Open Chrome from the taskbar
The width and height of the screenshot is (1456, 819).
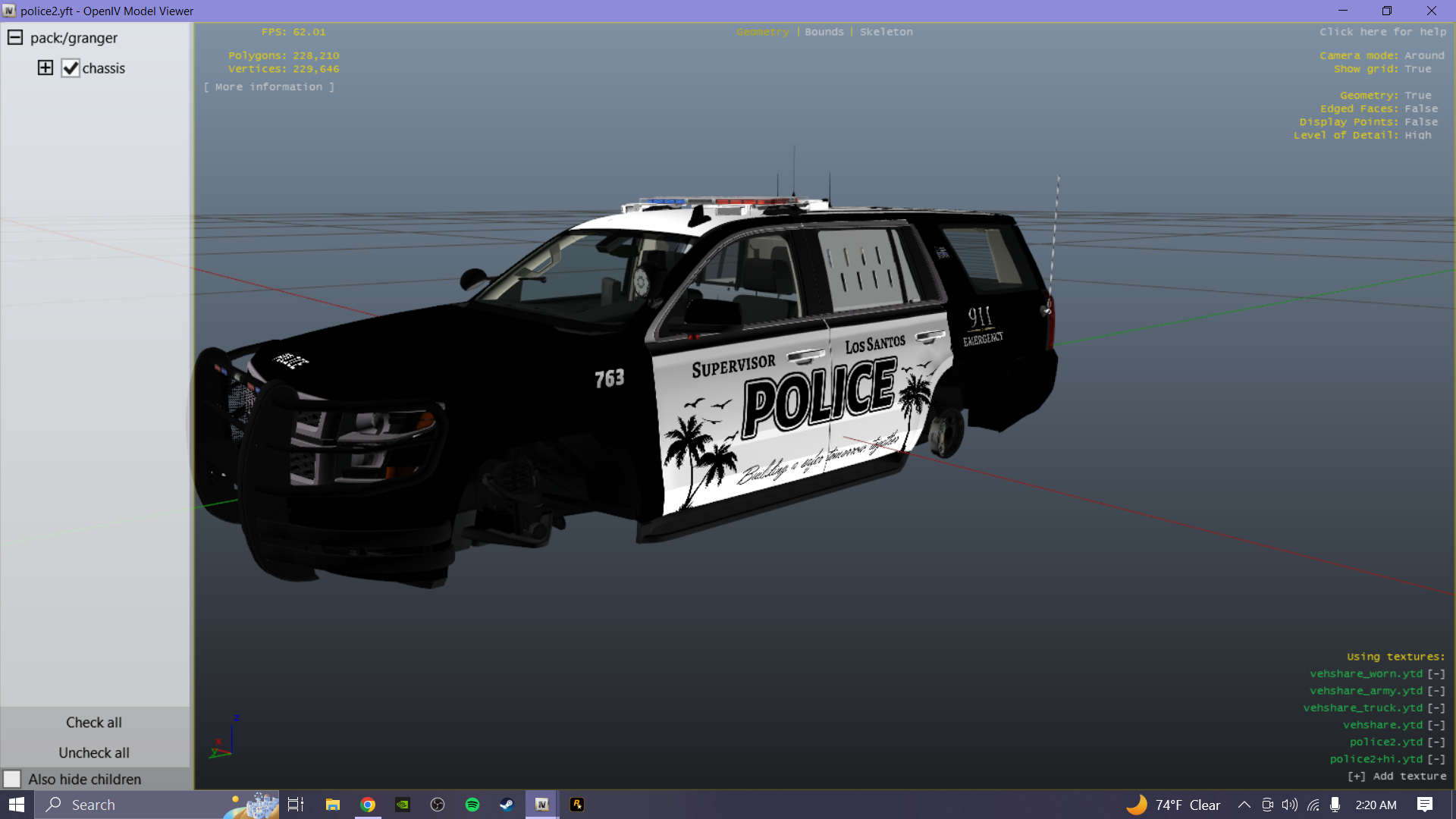368,805
